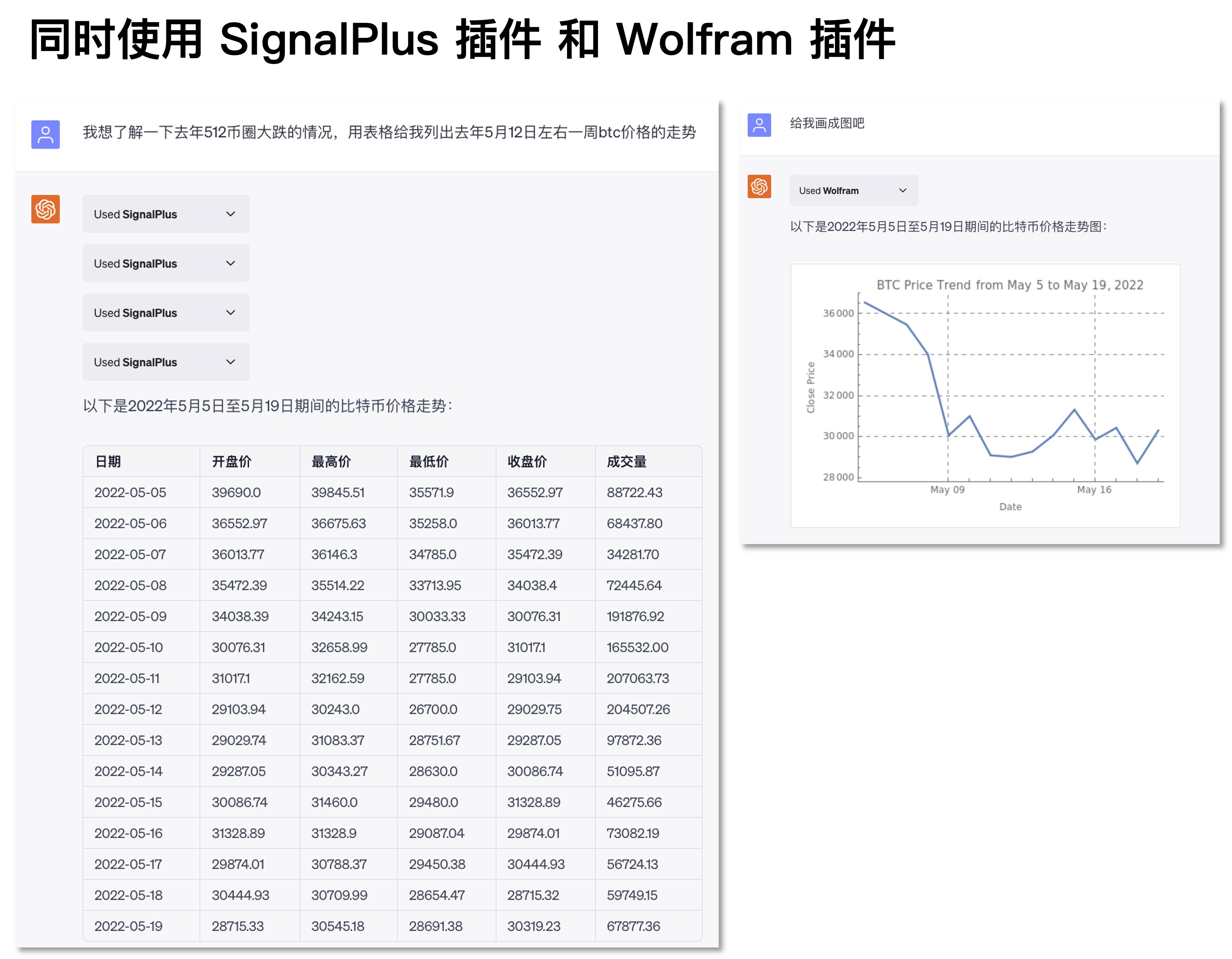Image resolution: width=1232 pixels, height=959 pixels.
Task: Click the 给我画成图吧 user message
Action: click(x=827, y=124)
